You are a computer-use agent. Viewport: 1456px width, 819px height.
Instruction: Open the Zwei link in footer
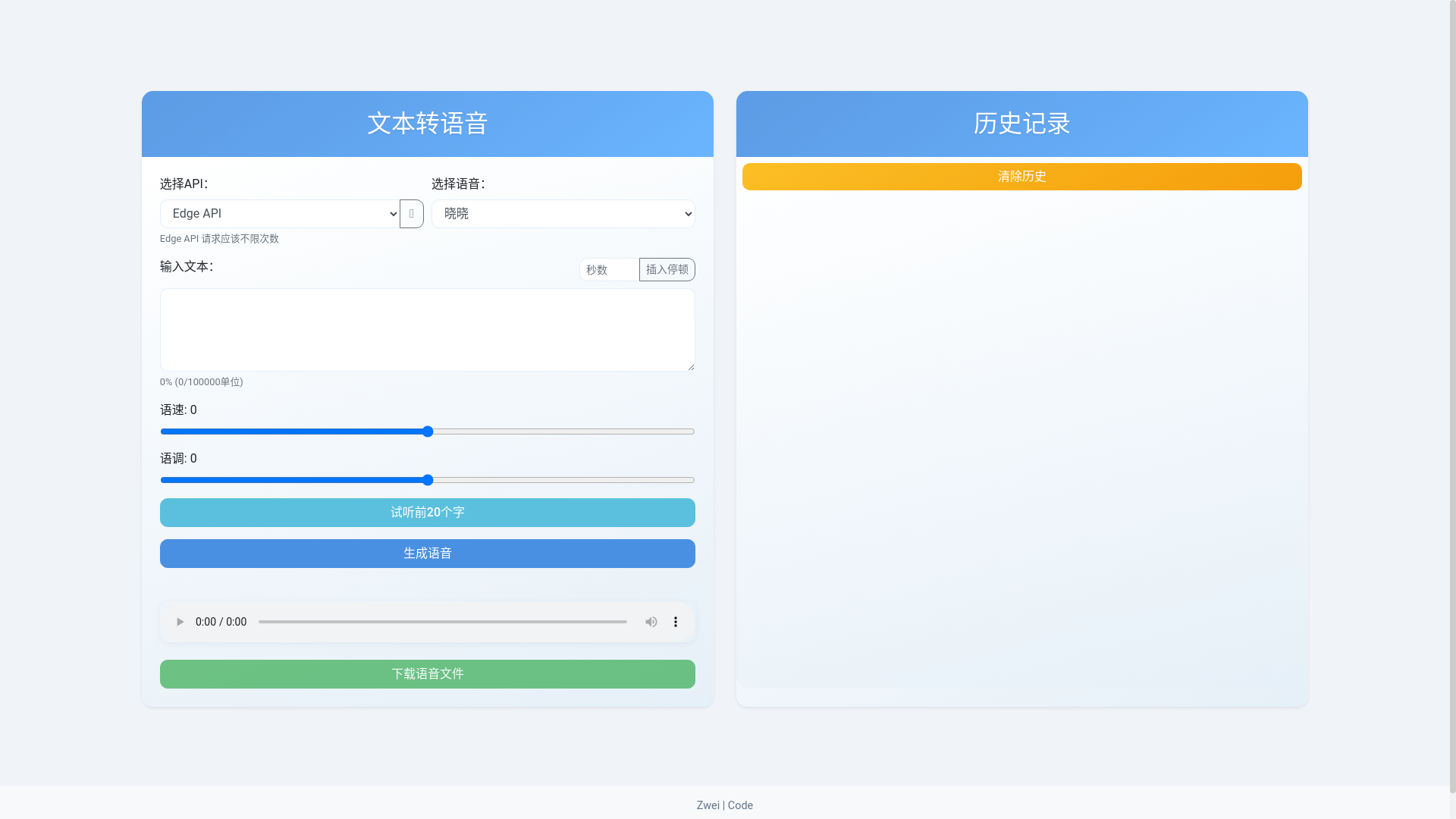(x=708, y=805)
